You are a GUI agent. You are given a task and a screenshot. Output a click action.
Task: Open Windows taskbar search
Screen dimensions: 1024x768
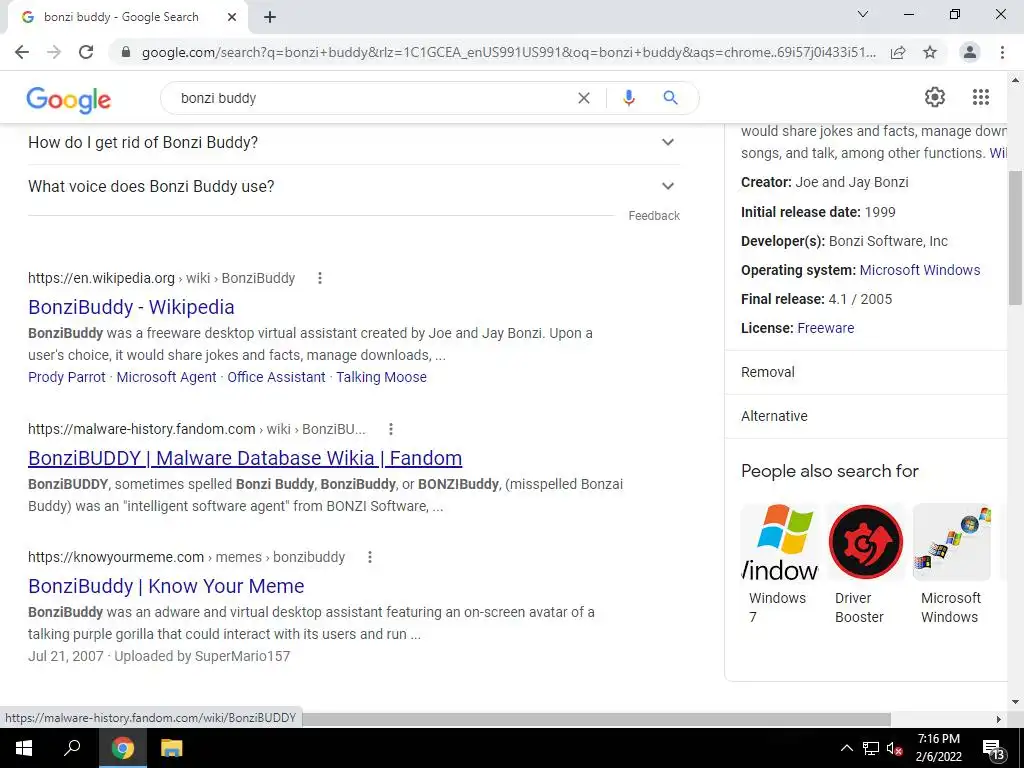pos(72,748)
